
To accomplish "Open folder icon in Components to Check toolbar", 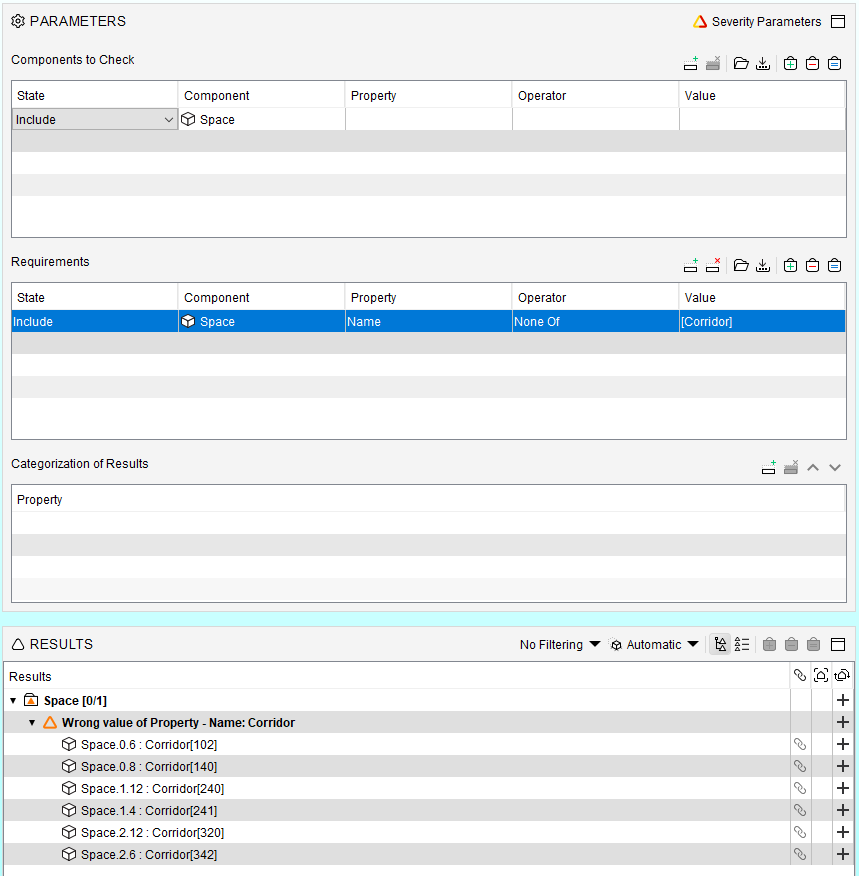I will (741, 64).
